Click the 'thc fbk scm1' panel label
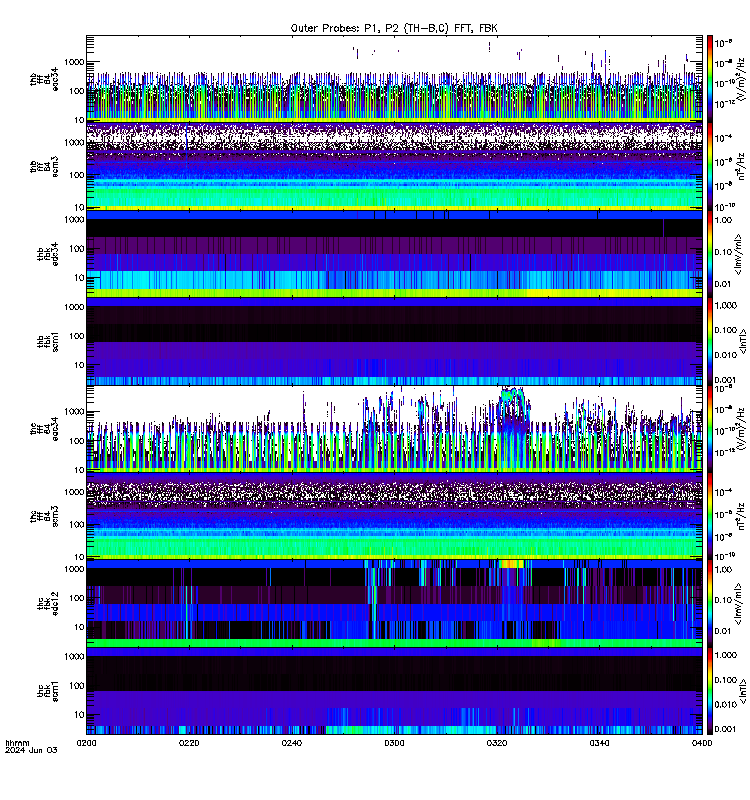 pos(48,691)
